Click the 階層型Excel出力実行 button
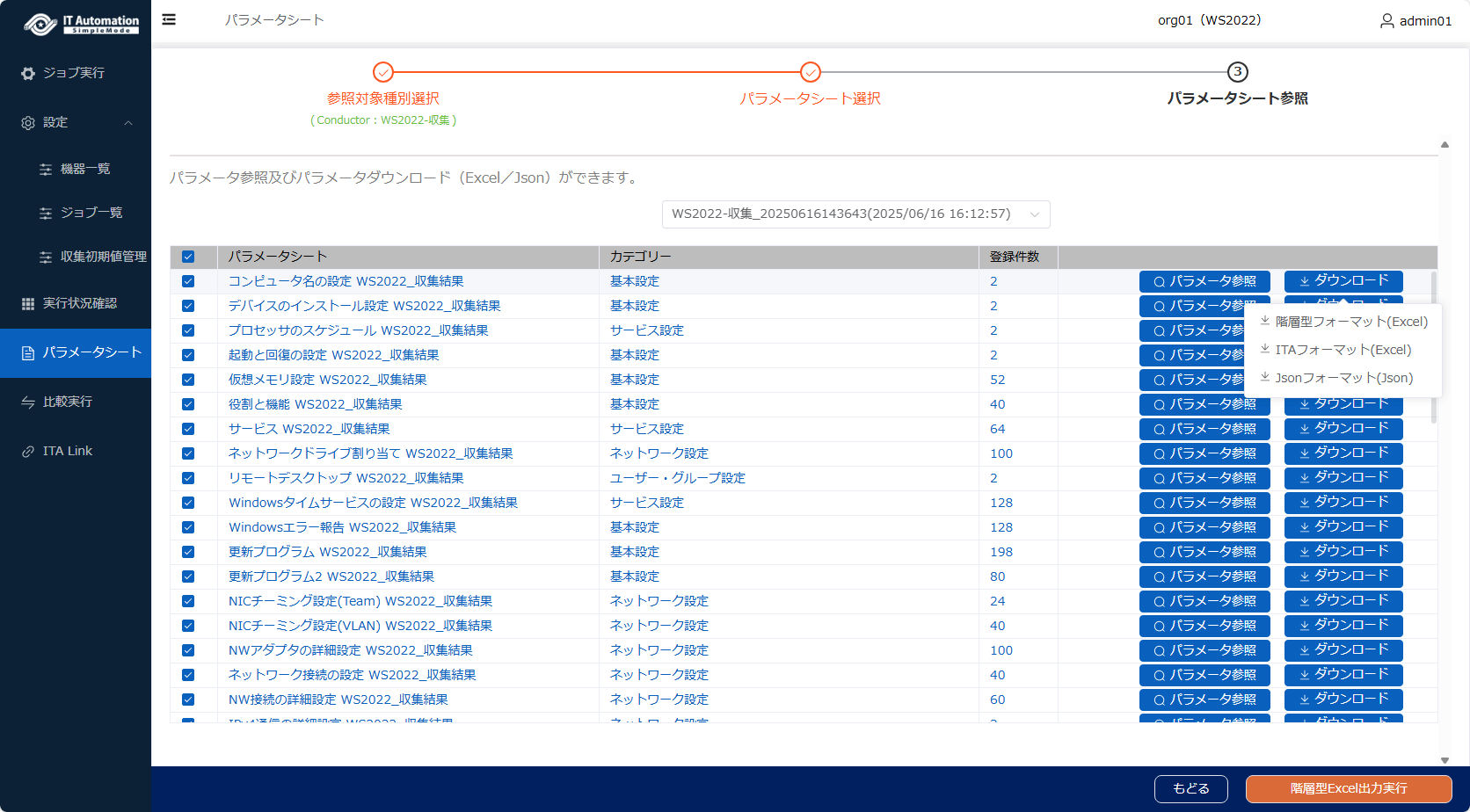Viewport: 1470px width, 812px height. click(x=1348, y=788)
